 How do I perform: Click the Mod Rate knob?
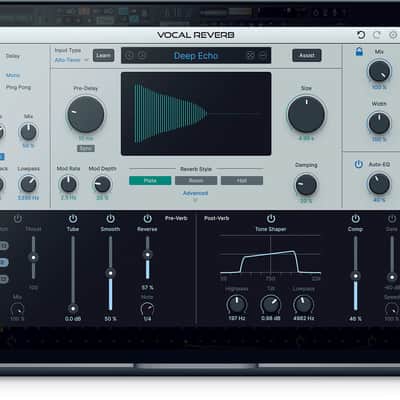(68, 184)
